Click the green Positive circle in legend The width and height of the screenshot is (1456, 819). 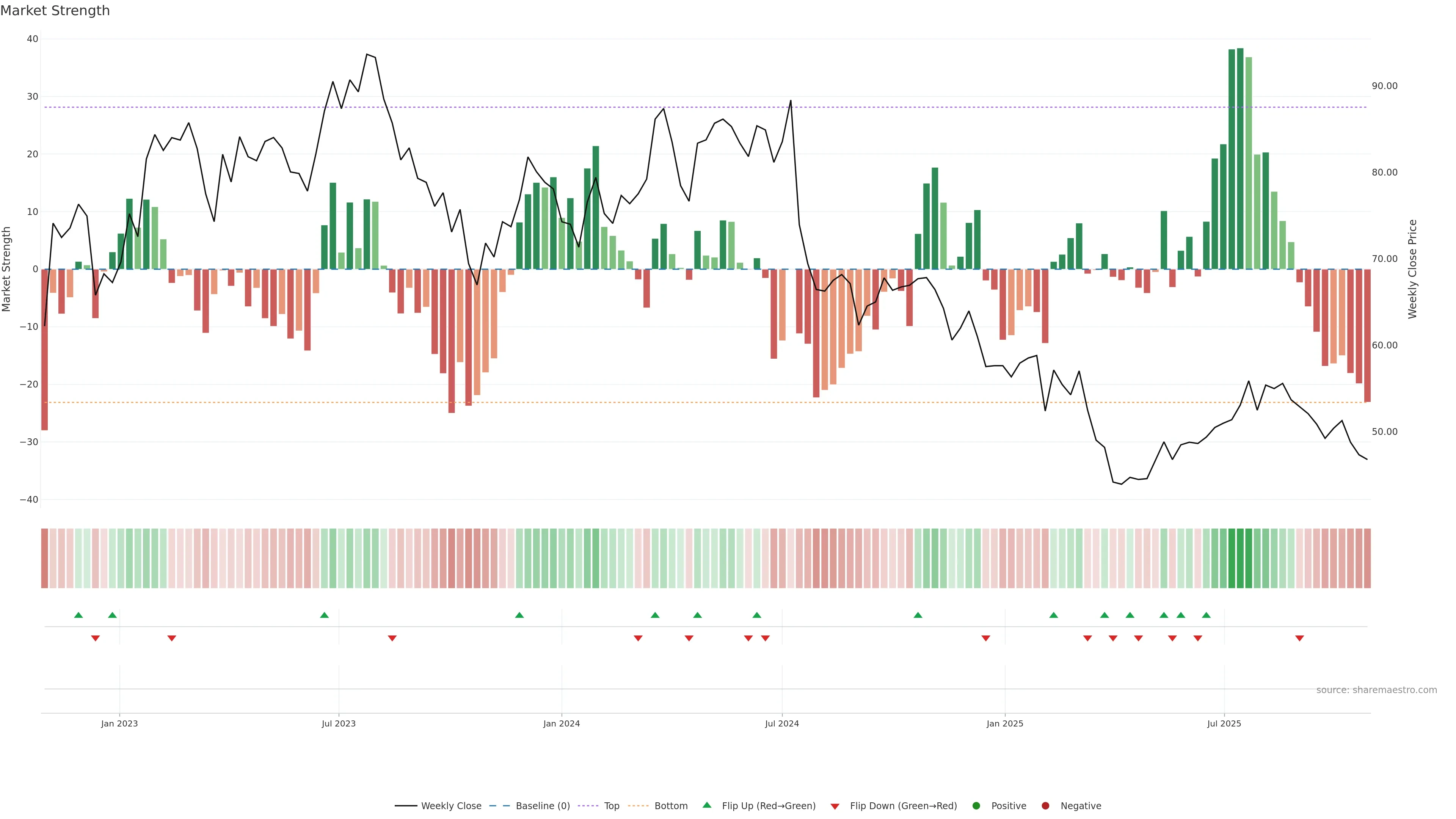point(976,805)
